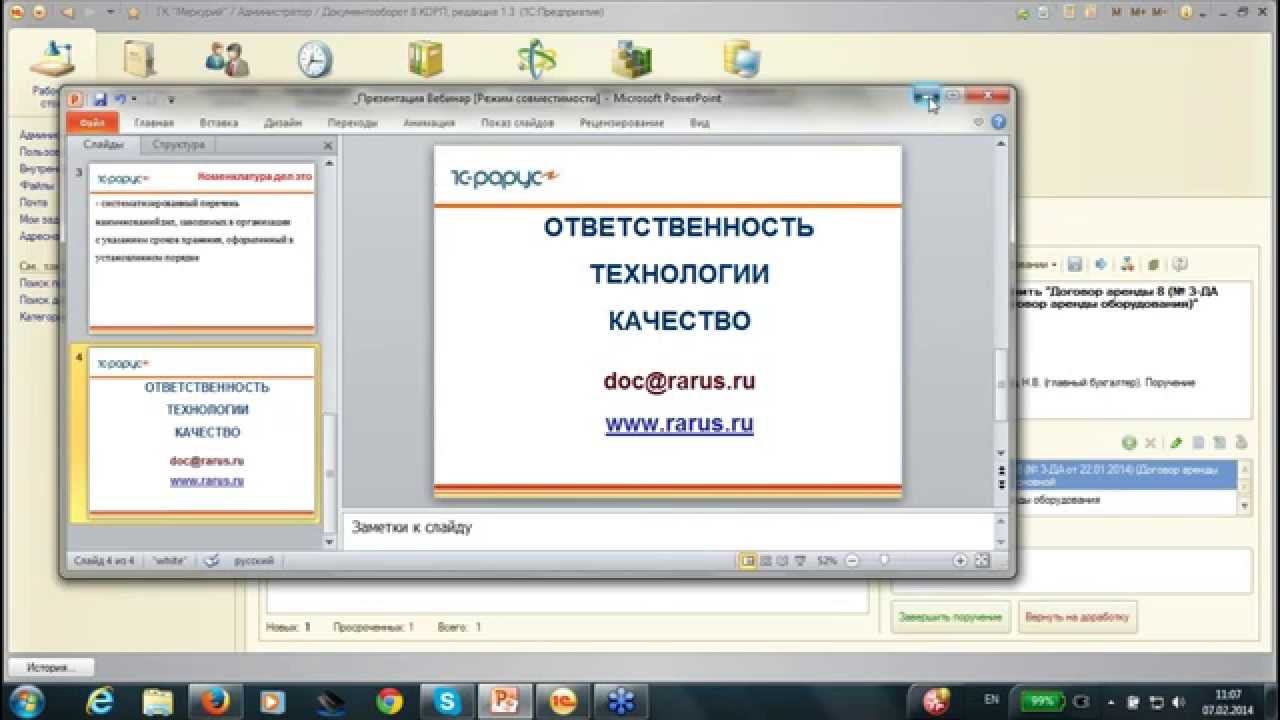Click the slide area vertical scrollbar thumb
The height and width of the screenshot is (720, 1280).
1001,385
